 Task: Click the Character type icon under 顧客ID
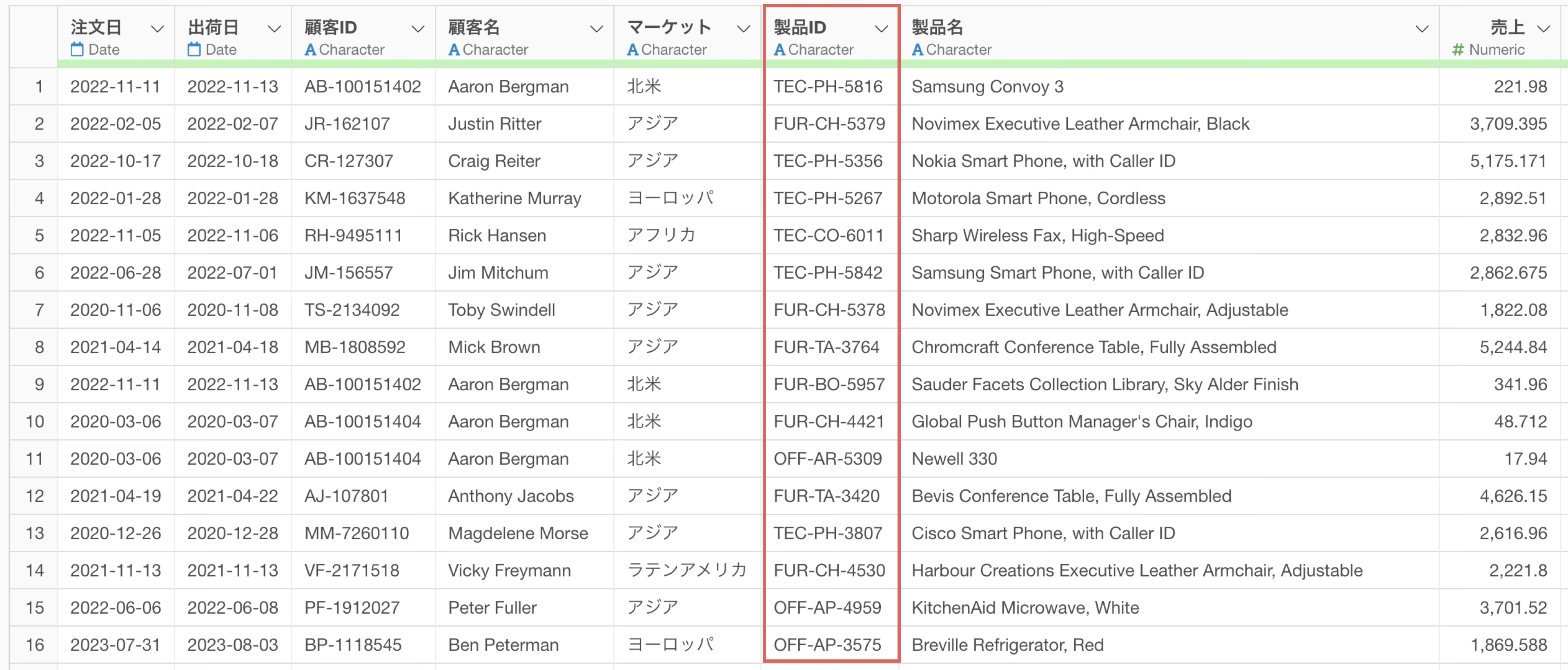[x=310, y=50]
